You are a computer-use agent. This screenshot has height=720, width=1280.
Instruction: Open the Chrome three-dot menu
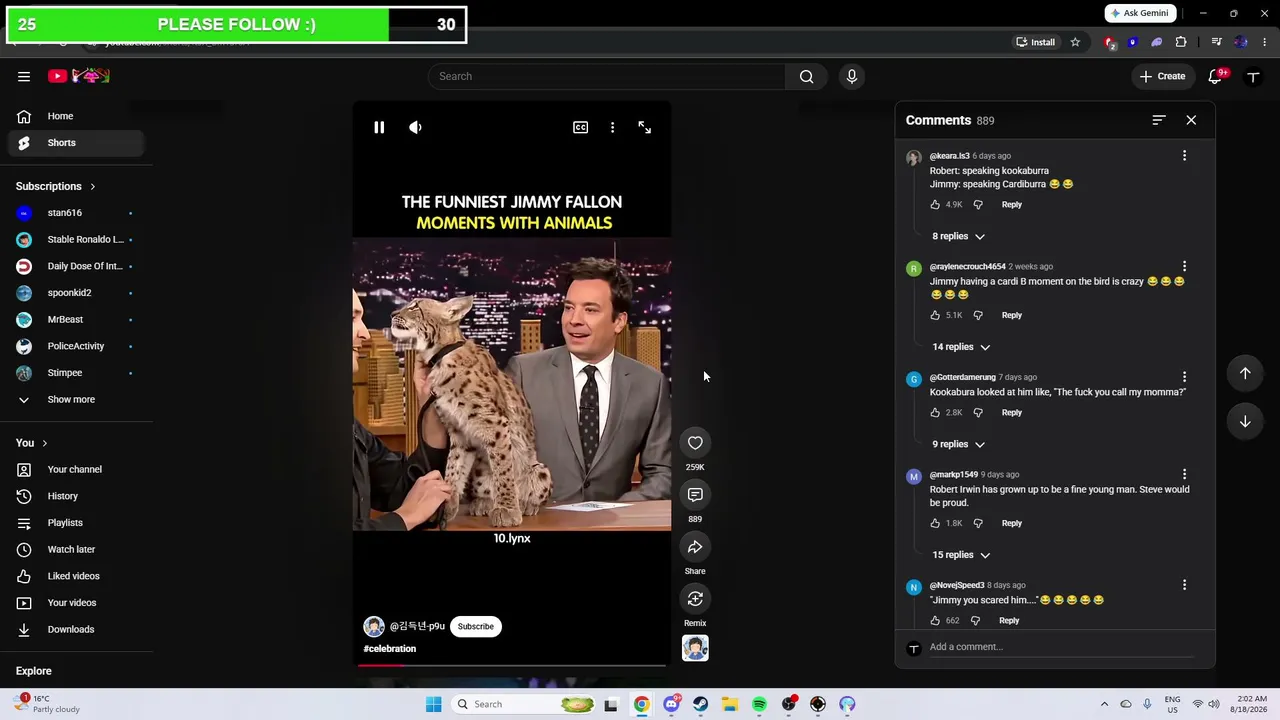click(1266, 42)
